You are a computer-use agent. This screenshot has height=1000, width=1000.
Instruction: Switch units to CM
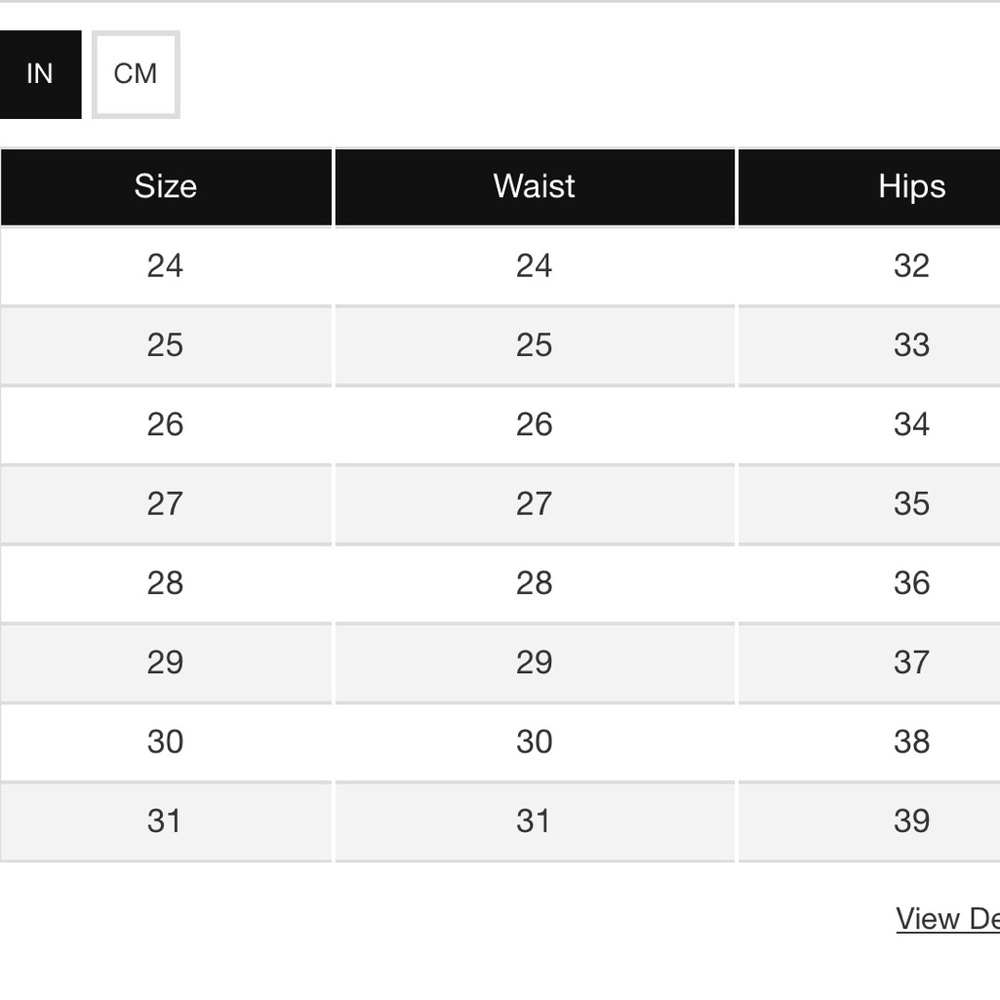(136, 74)
